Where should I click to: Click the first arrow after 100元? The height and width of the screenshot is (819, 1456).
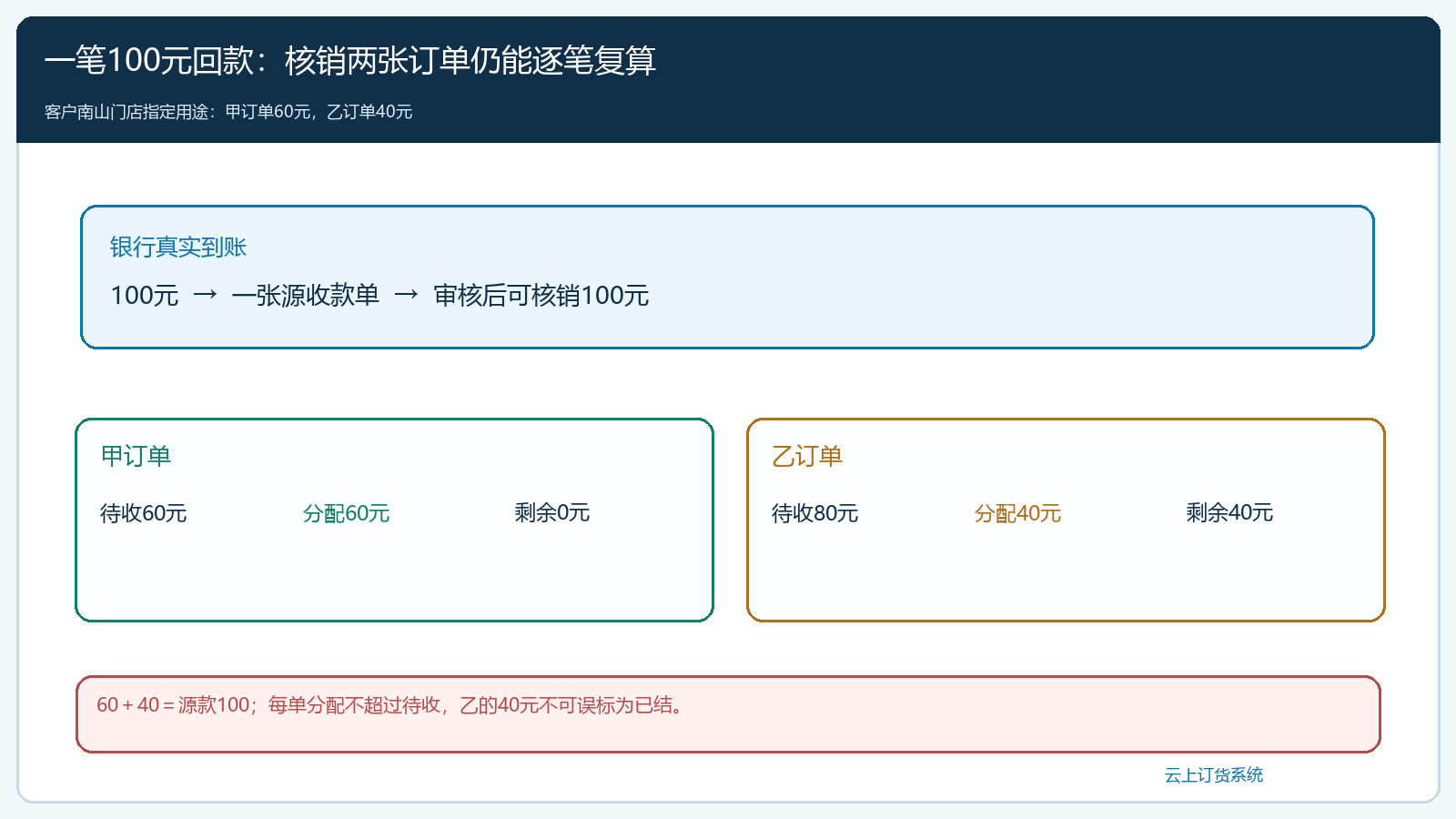point(206,294)
